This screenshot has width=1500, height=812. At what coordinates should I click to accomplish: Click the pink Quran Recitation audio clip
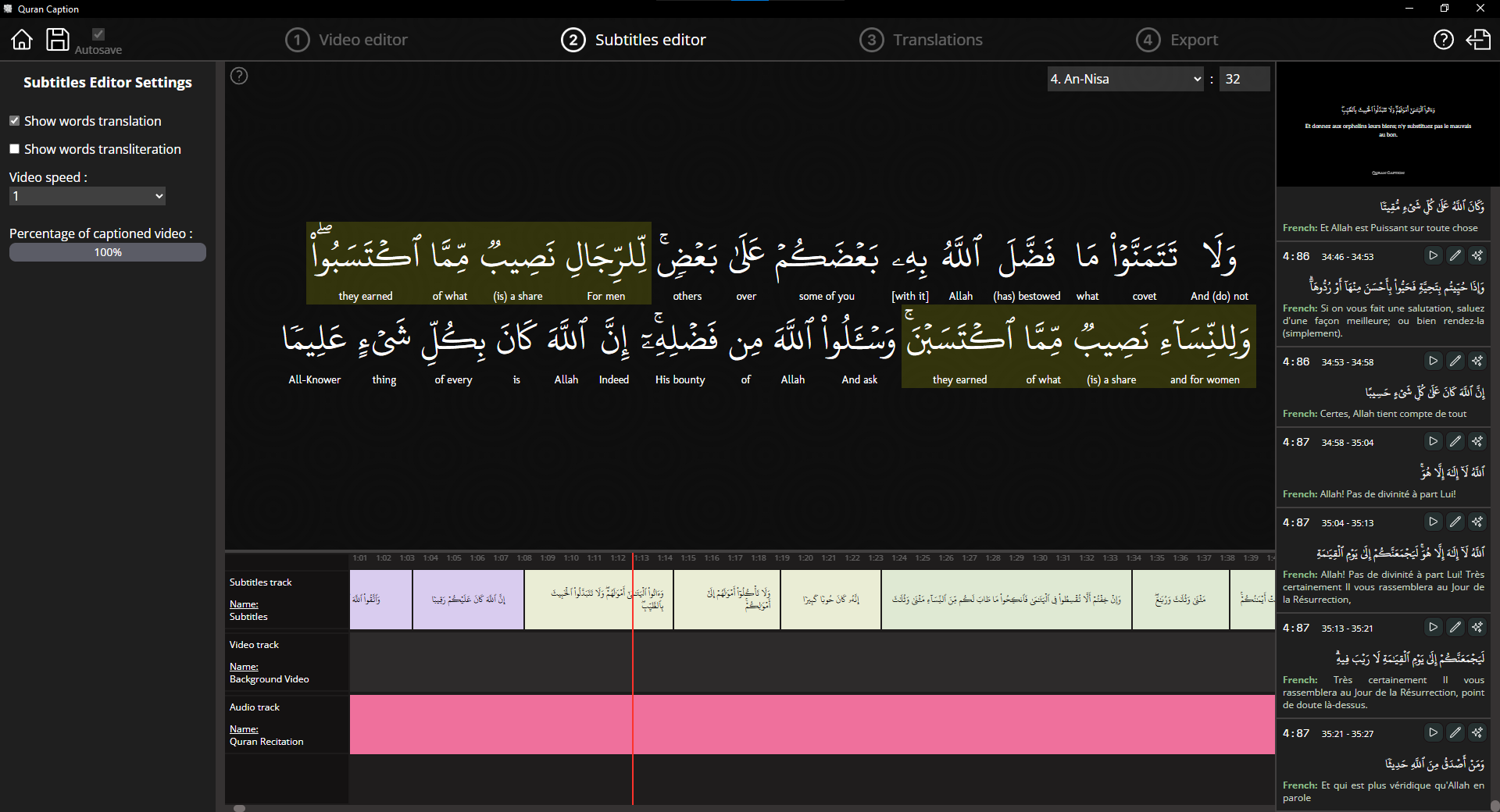(x=812, y=725)
